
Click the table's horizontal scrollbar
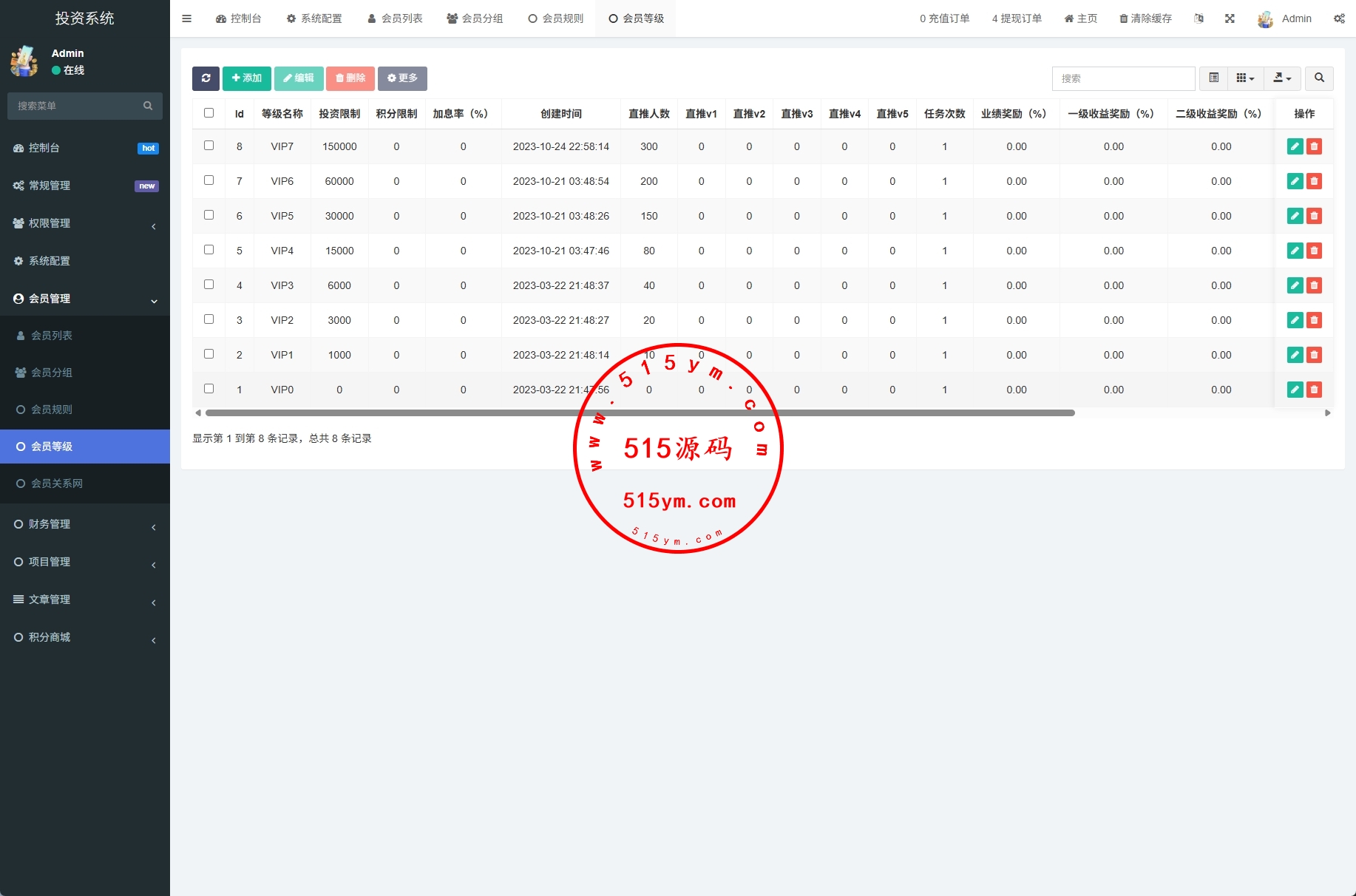pyautogui.click(x=640, y=413)
